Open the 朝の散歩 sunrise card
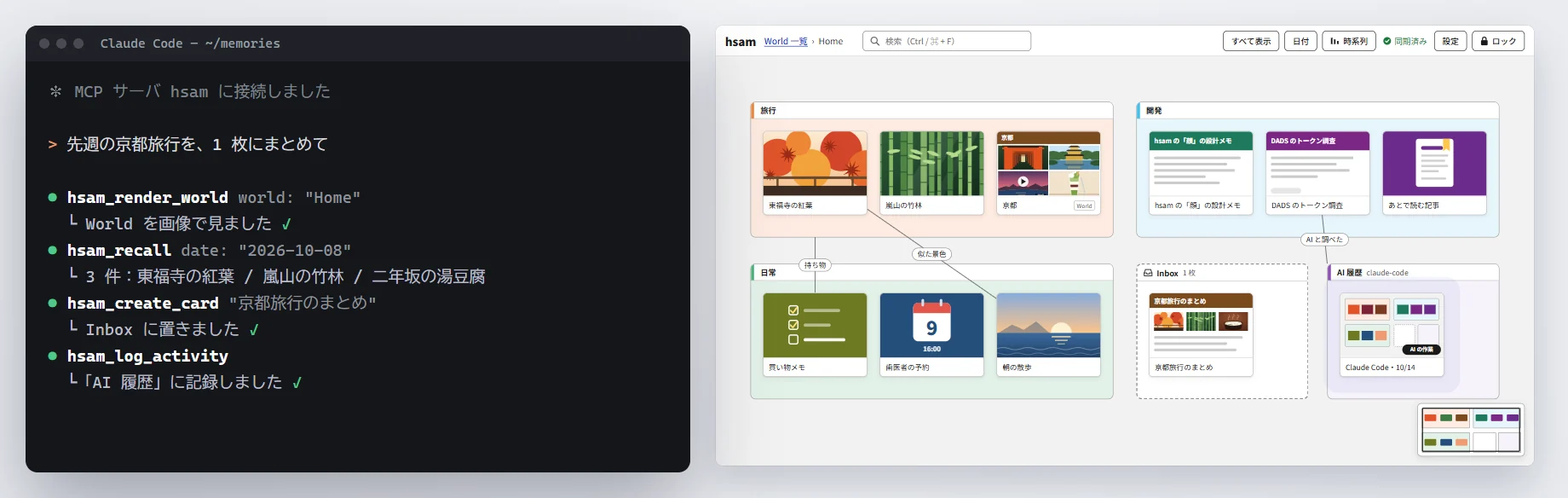The width and height of the screenshot is (1568, 498). 1048,334
